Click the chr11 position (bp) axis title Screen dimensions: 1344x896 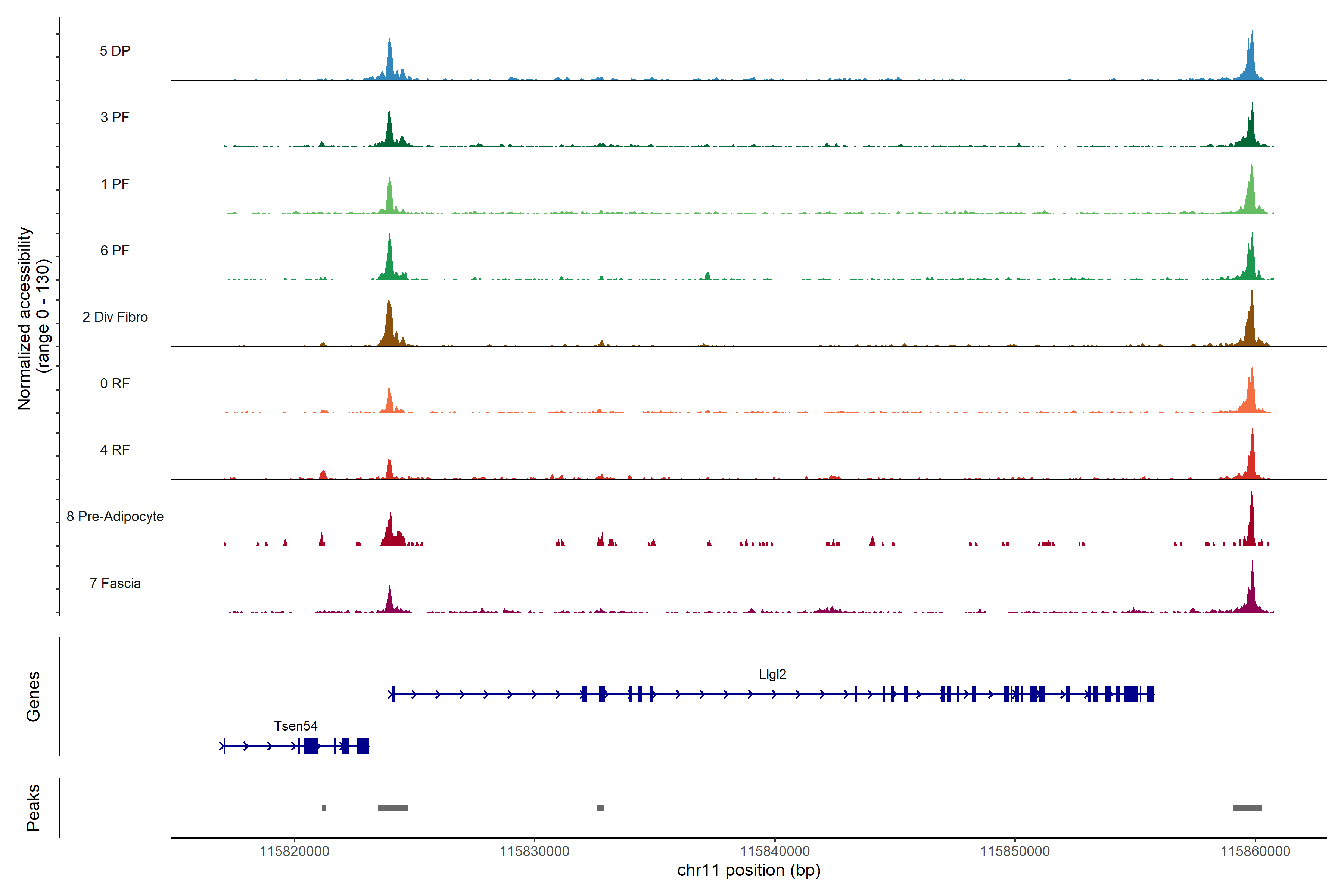(749, 870)
